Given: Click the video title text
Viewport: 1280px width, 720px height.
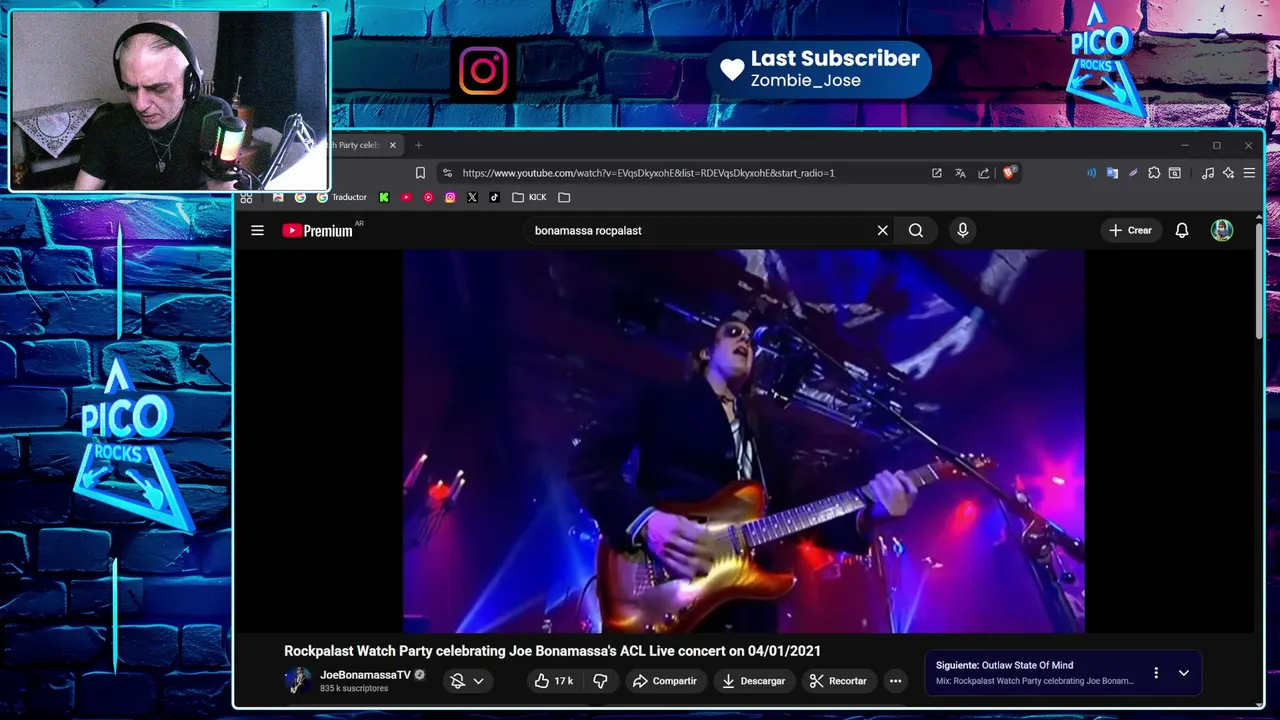Looking at the screenshot, I should (552, 651).
